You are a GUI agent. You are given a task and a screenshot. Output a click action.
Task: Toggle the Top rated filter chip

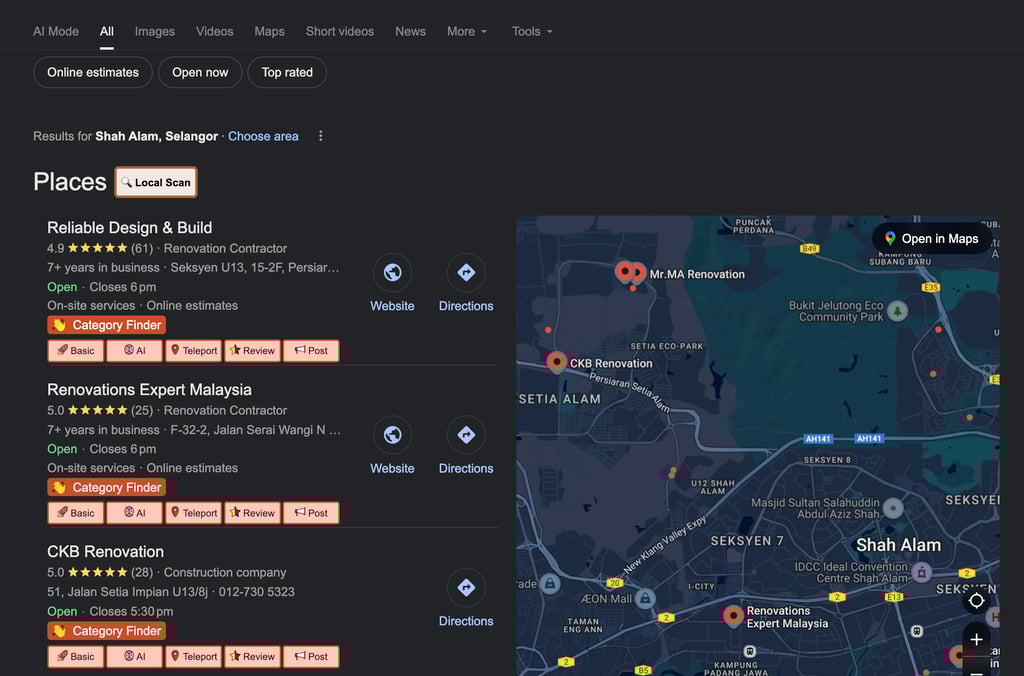(287, 72)
